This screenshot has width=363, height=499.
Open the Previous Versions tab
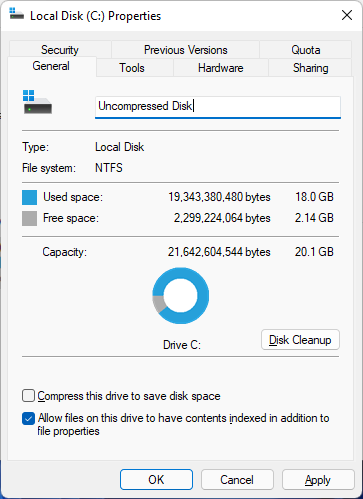tap(185, 50)
